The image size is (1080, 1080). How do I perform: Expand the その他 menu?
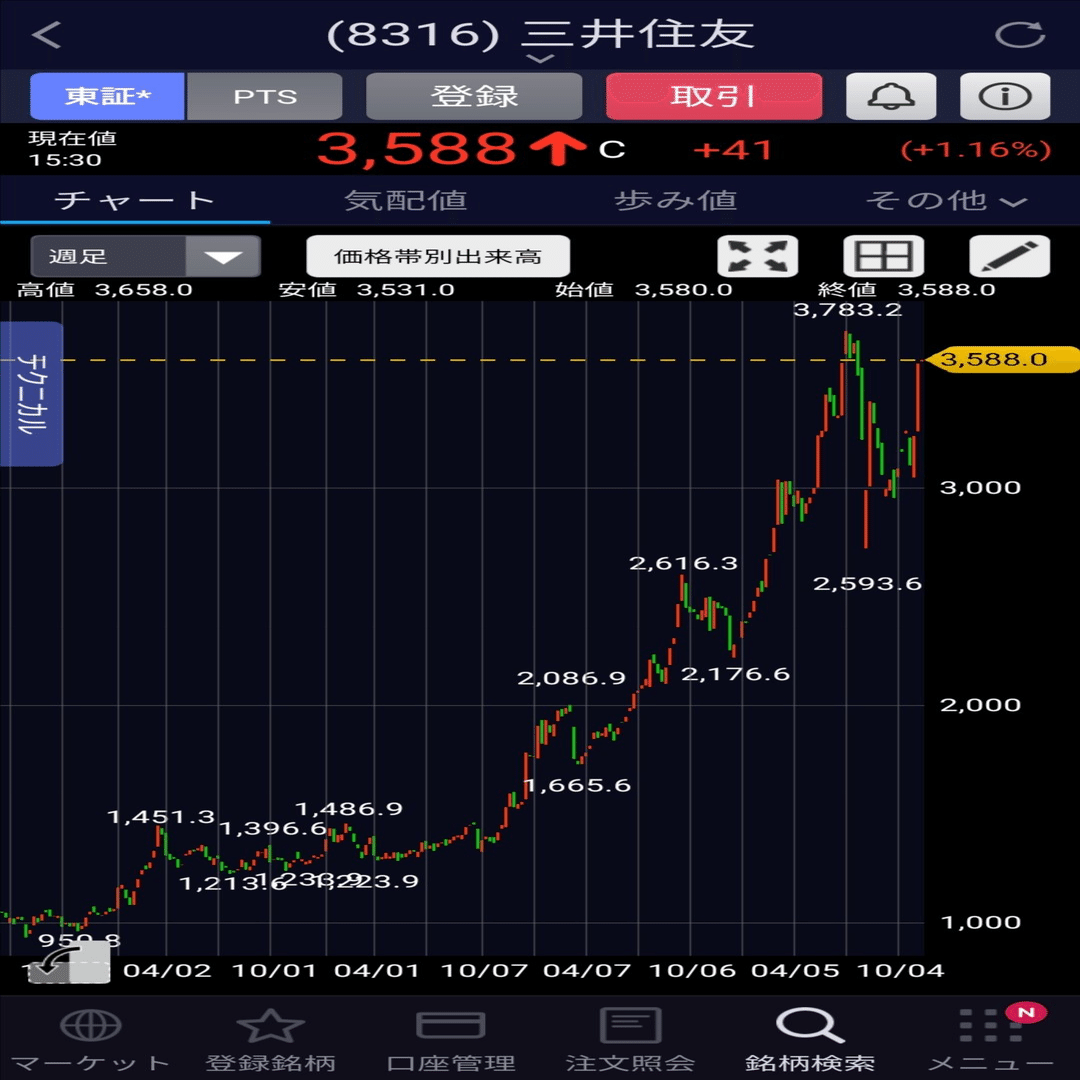(x=946, y=200)
